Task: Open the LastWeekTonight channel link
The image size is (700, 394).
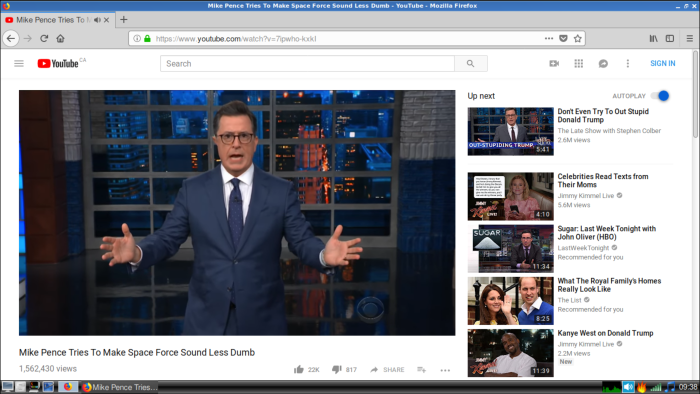Action: click(x=583, y=248)
